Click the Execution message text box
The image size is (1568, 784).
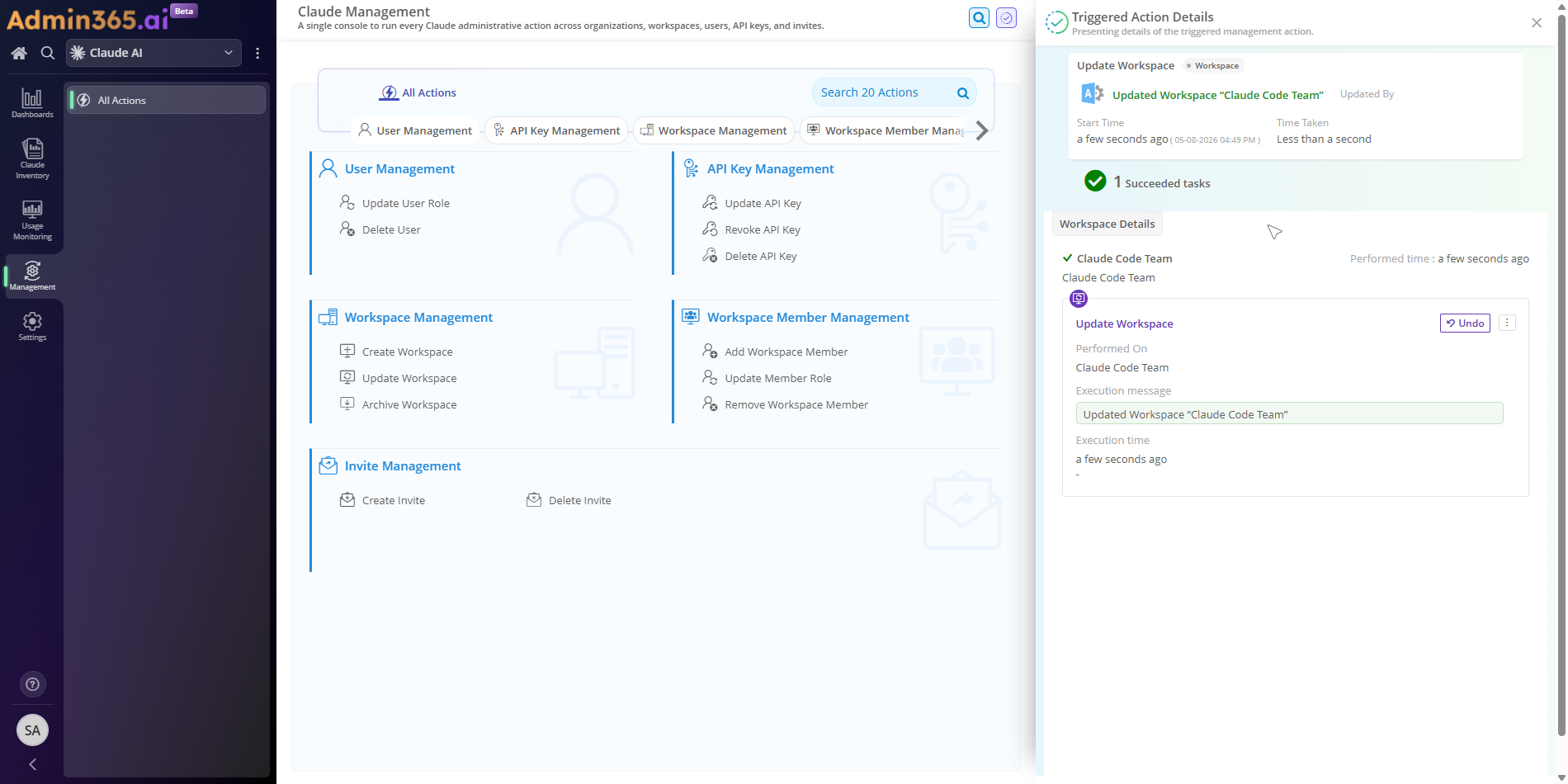pyautogui.click(x=1289, y=413)
